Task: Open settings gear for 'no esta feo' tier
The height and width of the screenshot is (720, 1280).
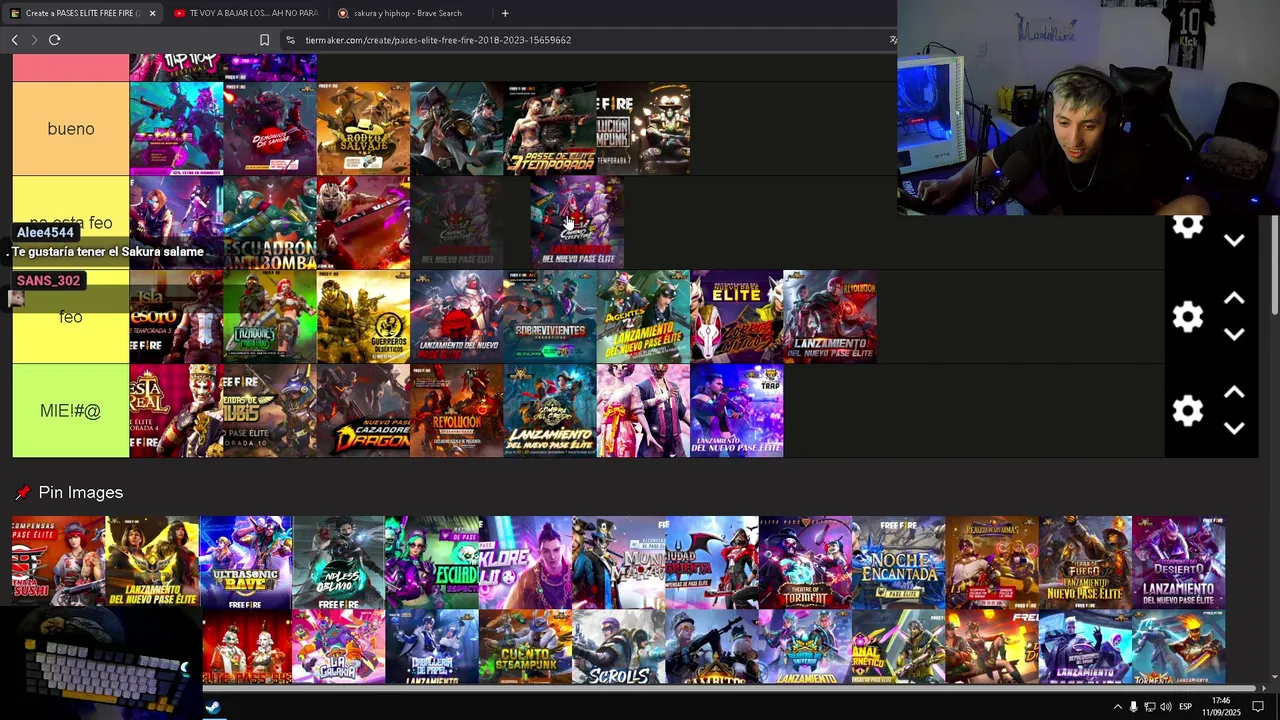Action: point(1187,226)
